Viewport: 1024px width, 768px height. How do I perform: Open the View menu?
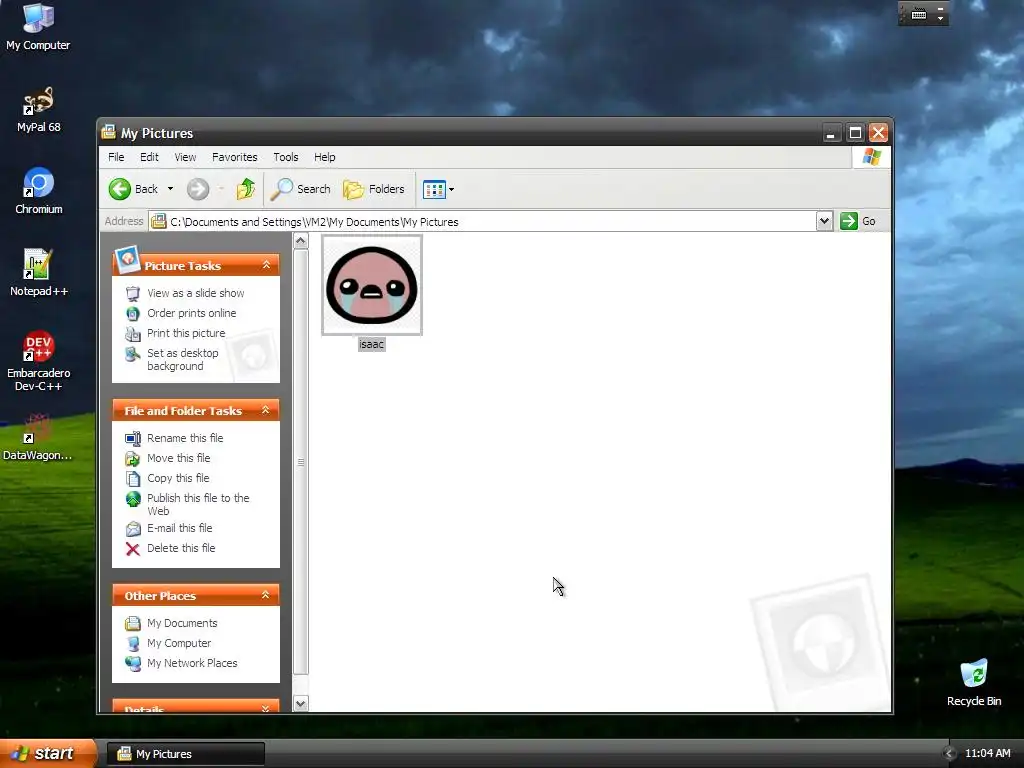point(185,157)
